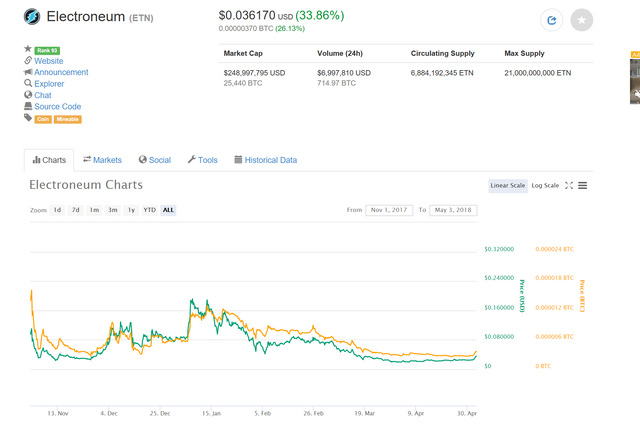Click the Volume value $6,997,810 USD
Viewport: 640px width, 424px height.
pos(344,73)
